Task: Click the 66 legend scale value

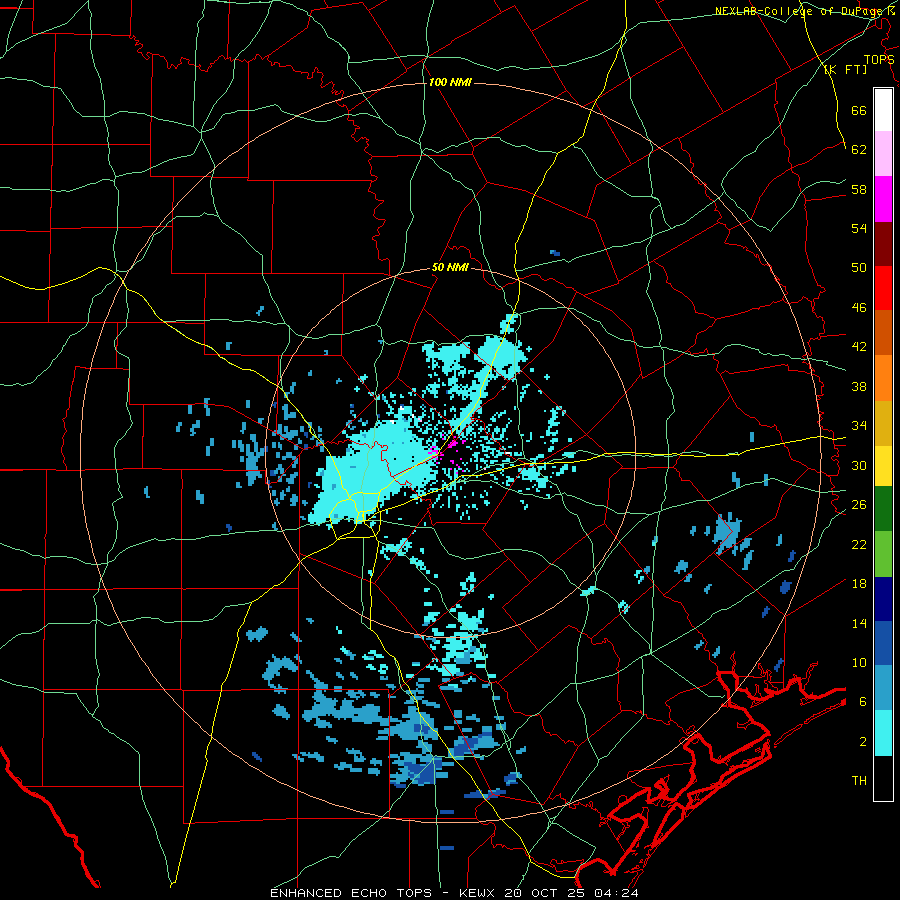Action: [x=859, y=111]
